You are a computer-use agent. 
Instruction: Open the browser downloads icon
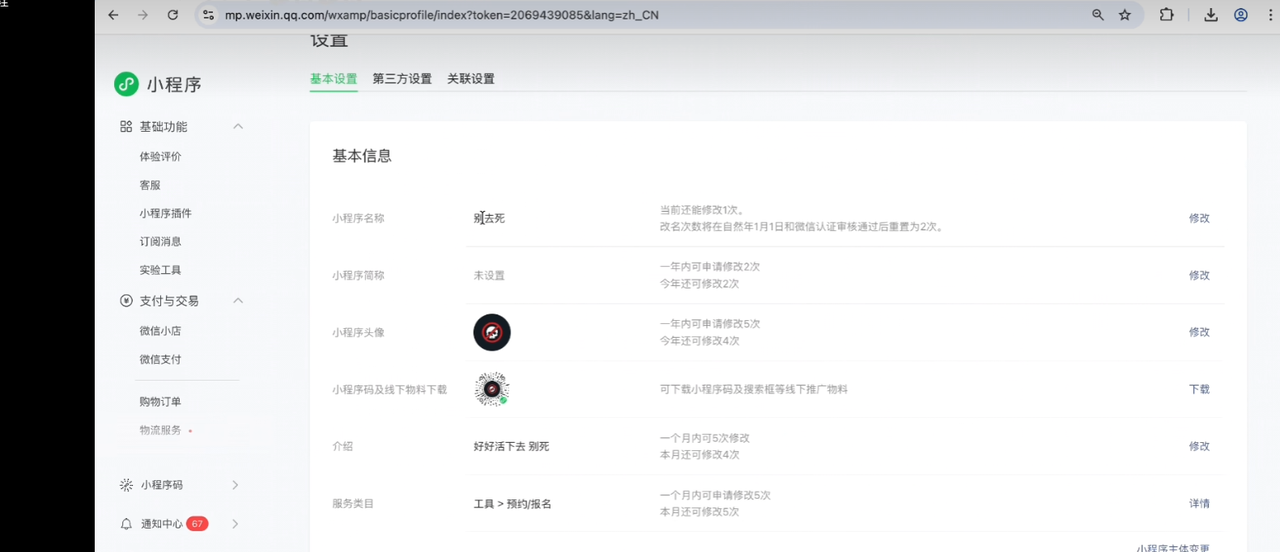1211,15
